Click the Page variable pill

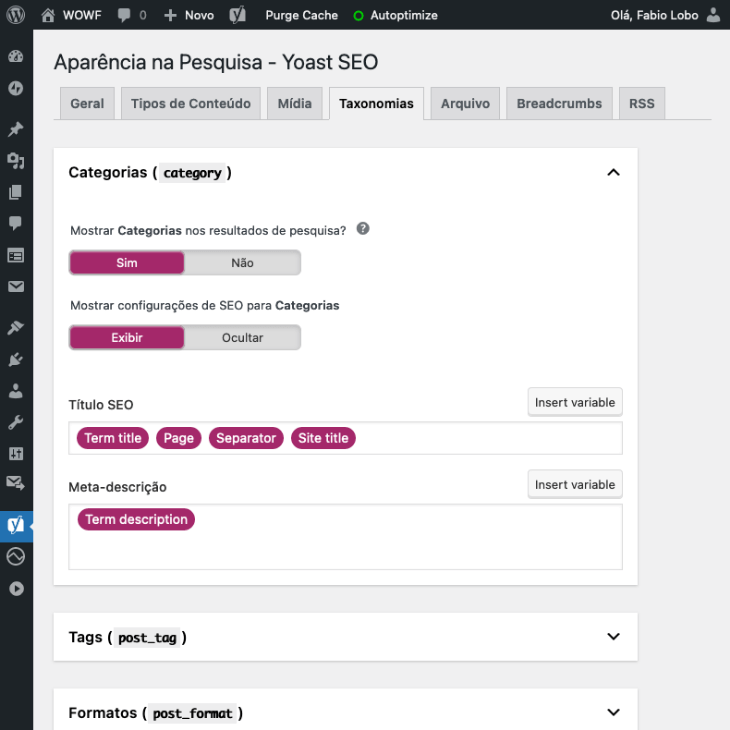(178, 438)
